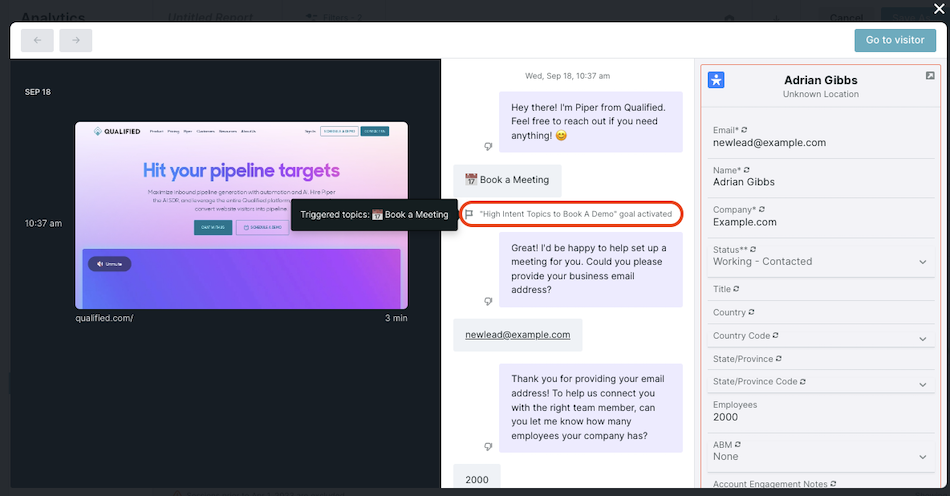Viewport: 950px width, 496px height.
Task: Click the 3 min duration label
Action: tap(396, 318)
